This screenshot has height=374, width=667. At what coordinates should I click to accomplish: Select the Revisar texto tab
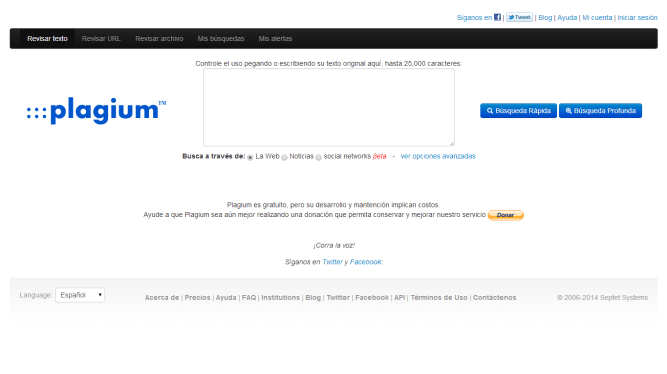click(x=47, y=39)
